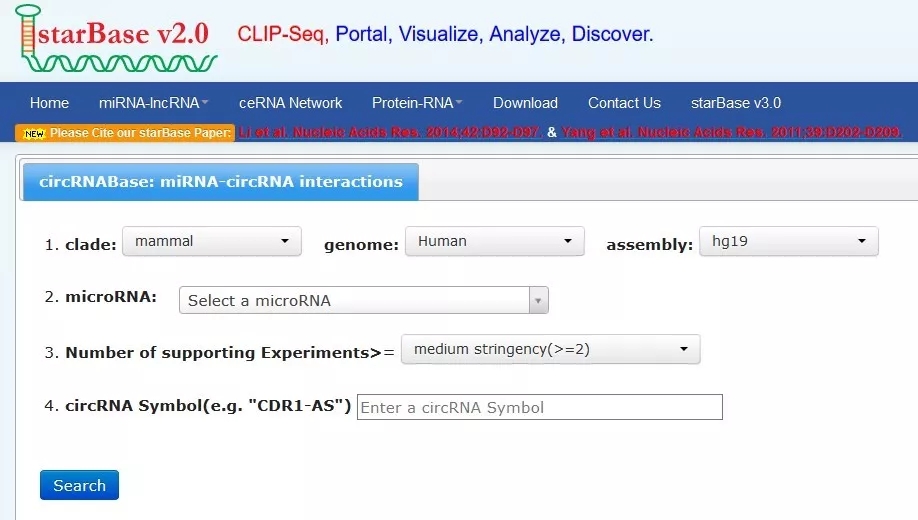Image resolution: width=918 pixels, height=520 pixels.
Task: Click the CLIP-Seq tagline text
Action: pos(445,34)
